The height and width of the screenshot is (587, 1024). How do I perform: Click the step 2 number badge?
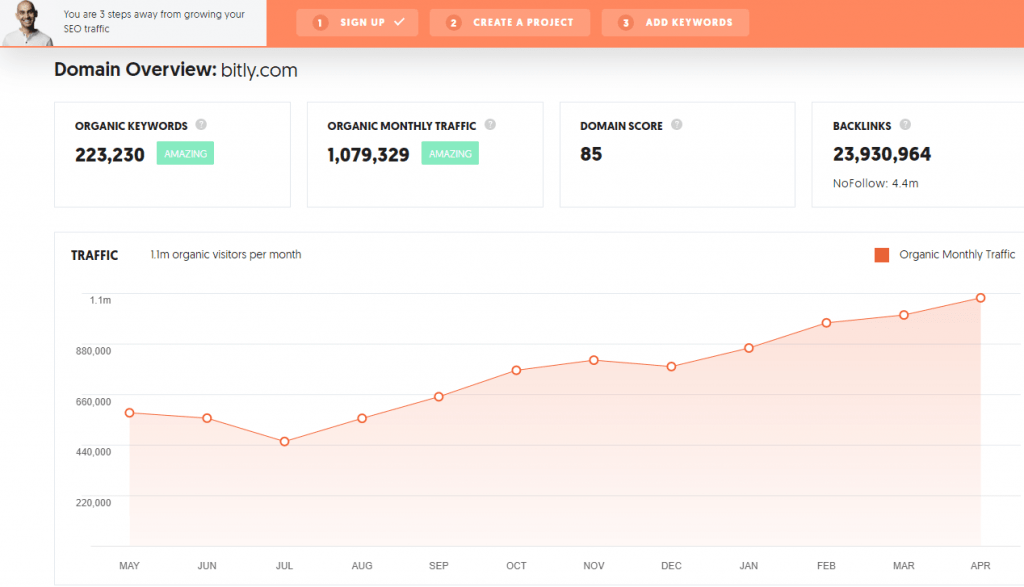(x=453, y=23)
